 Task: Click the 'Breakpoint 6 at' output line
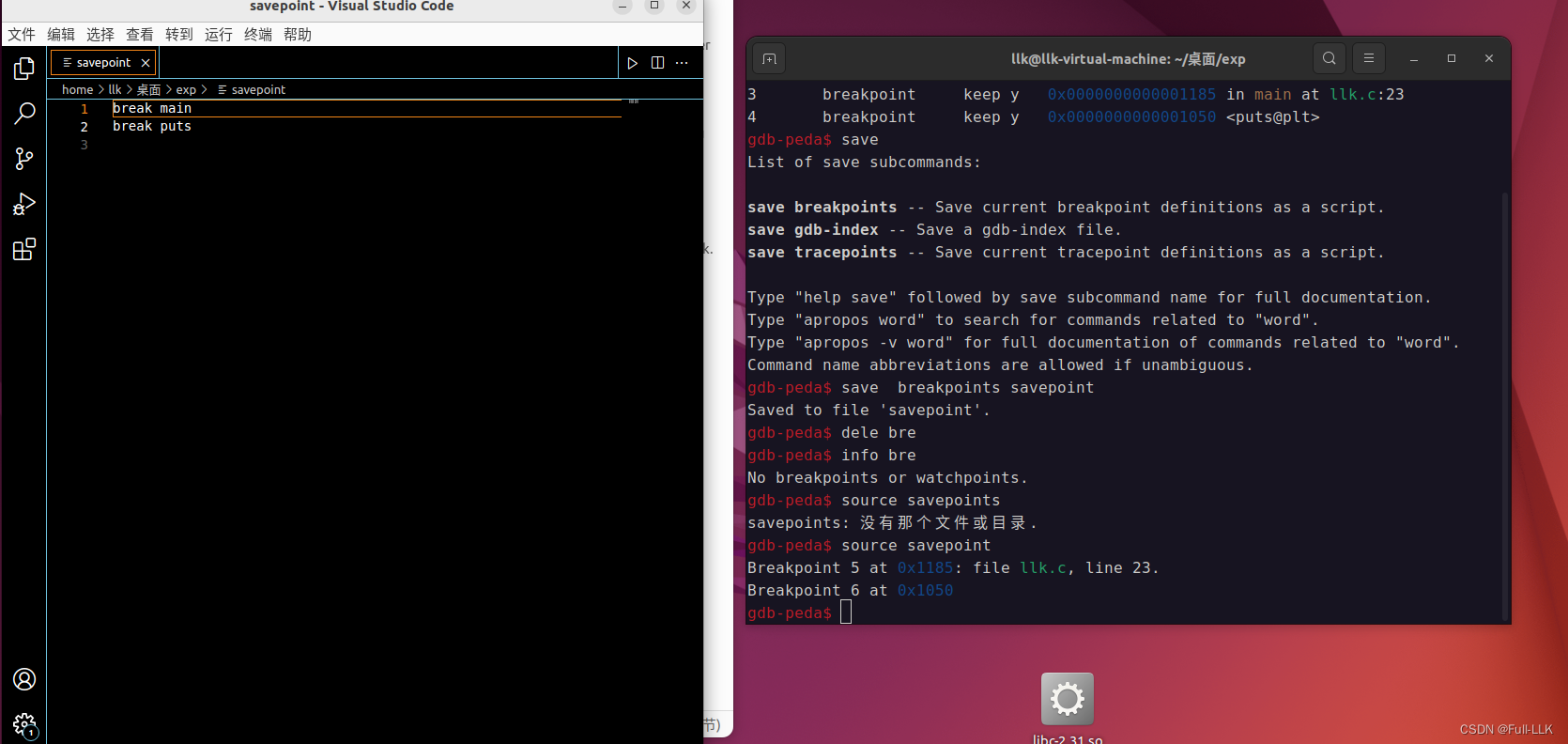click(850, 591)
